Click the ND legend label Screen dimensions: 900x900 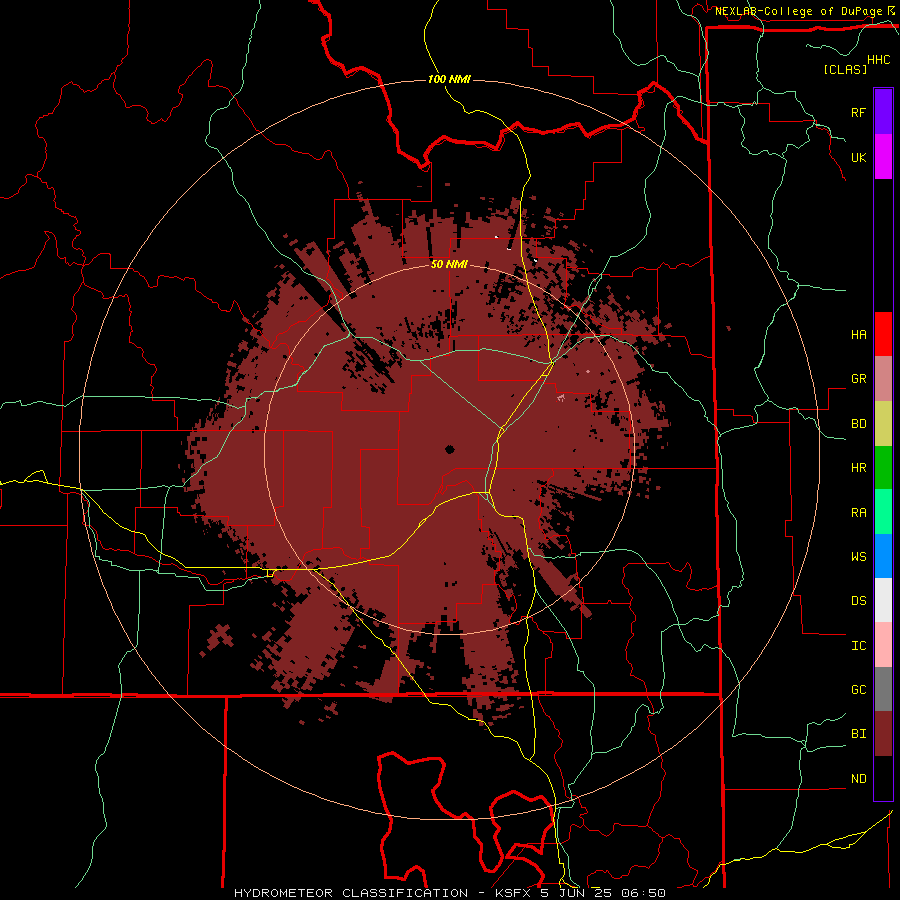pos(858,778)
